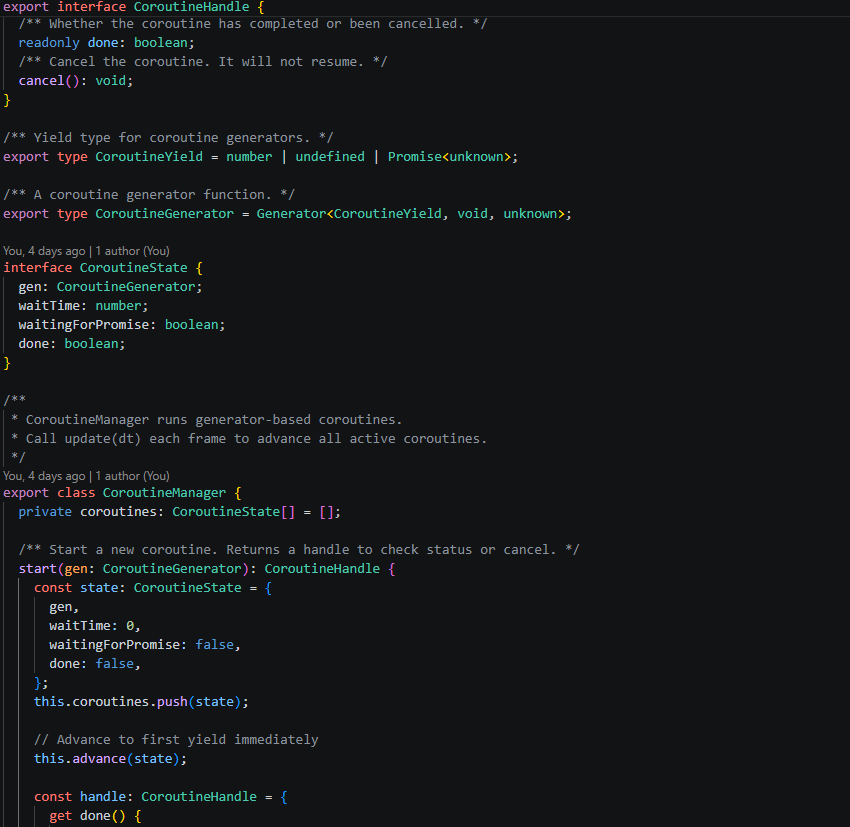Click 'undefined' in the CoroutineYield union
This screenshot has height=827, width=850.
[x=330, y=157]
